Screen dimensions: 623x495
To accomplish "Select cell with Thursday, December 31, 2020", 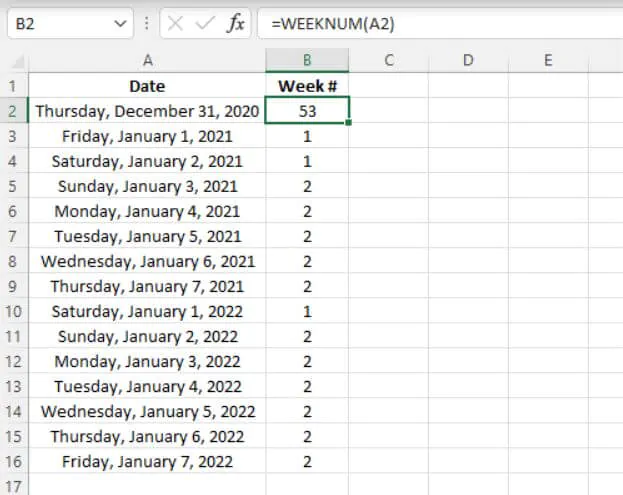I will click(x=147, y=111).
